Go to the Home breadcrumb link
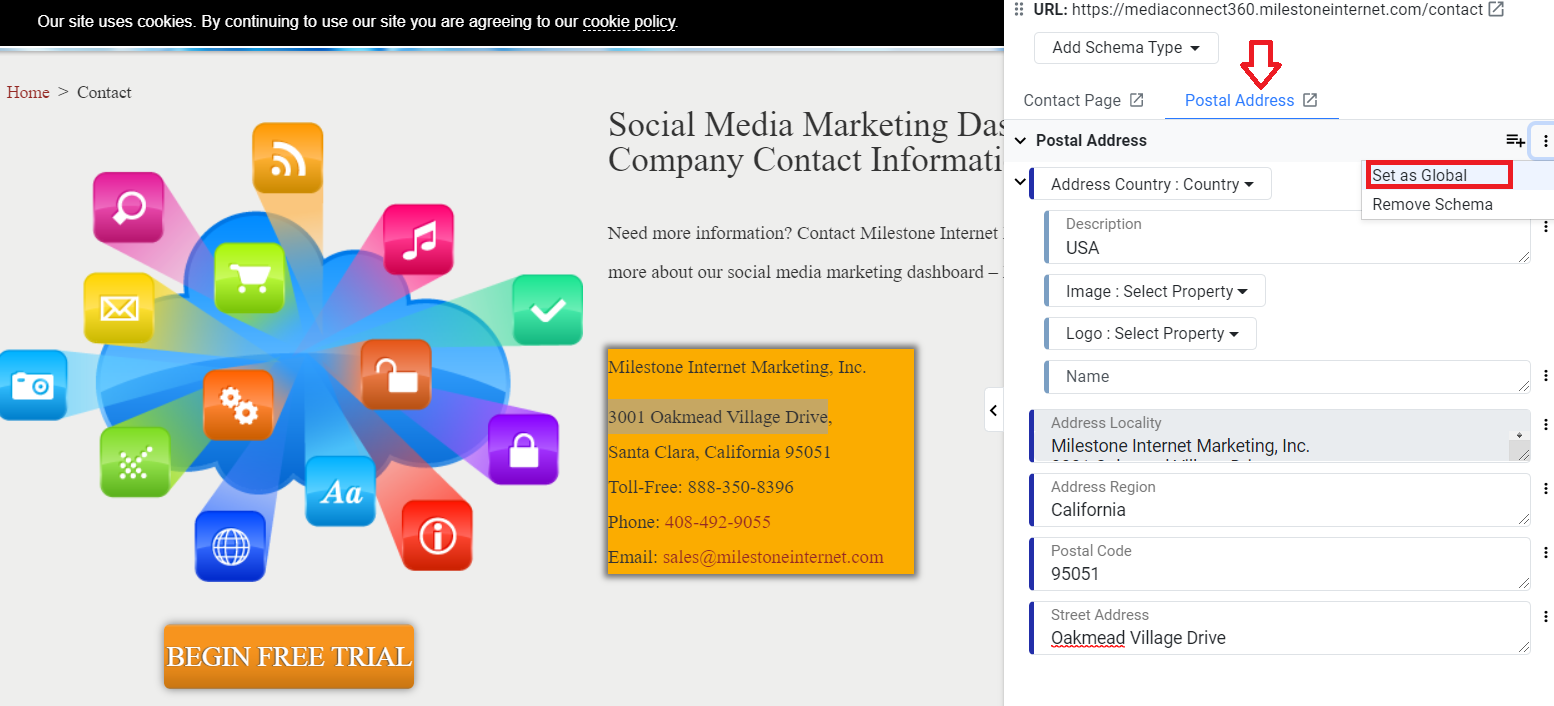The image size is (1554, 706). pyautogui.click(x=28, y=92)
